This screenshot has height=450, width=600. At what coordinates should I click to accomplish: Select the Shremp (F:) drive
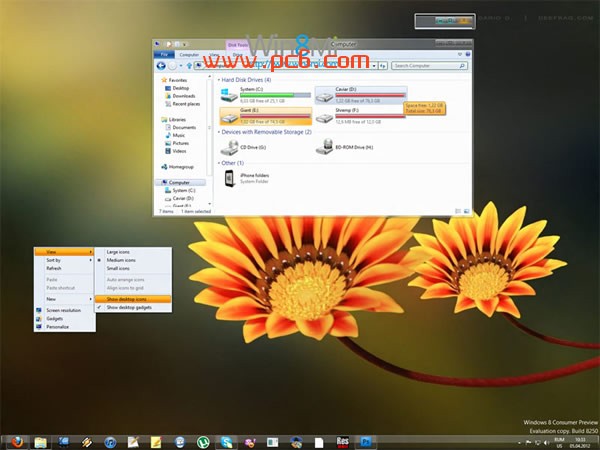(x=361, y=116)
